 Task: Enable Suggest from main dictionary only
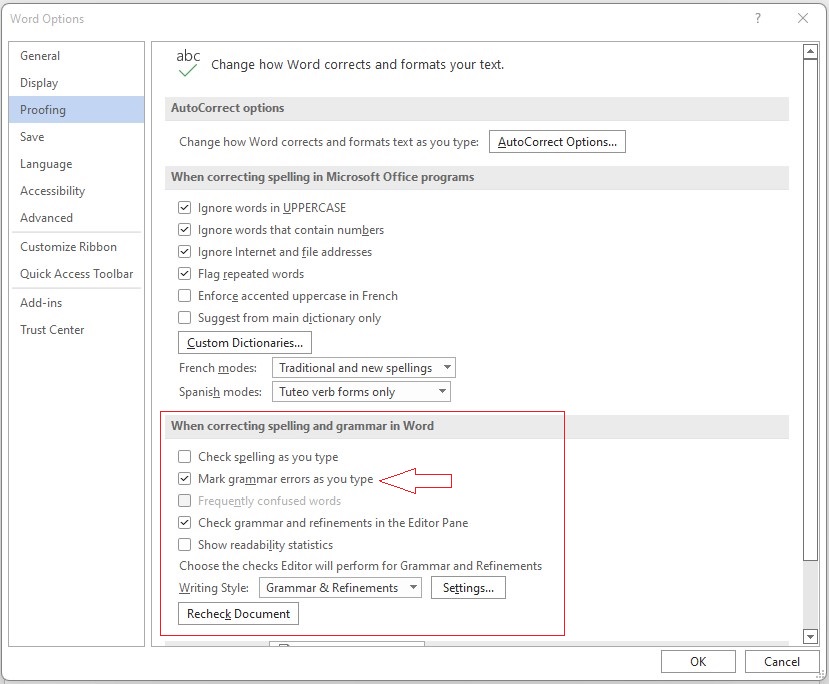click(184, 318)
